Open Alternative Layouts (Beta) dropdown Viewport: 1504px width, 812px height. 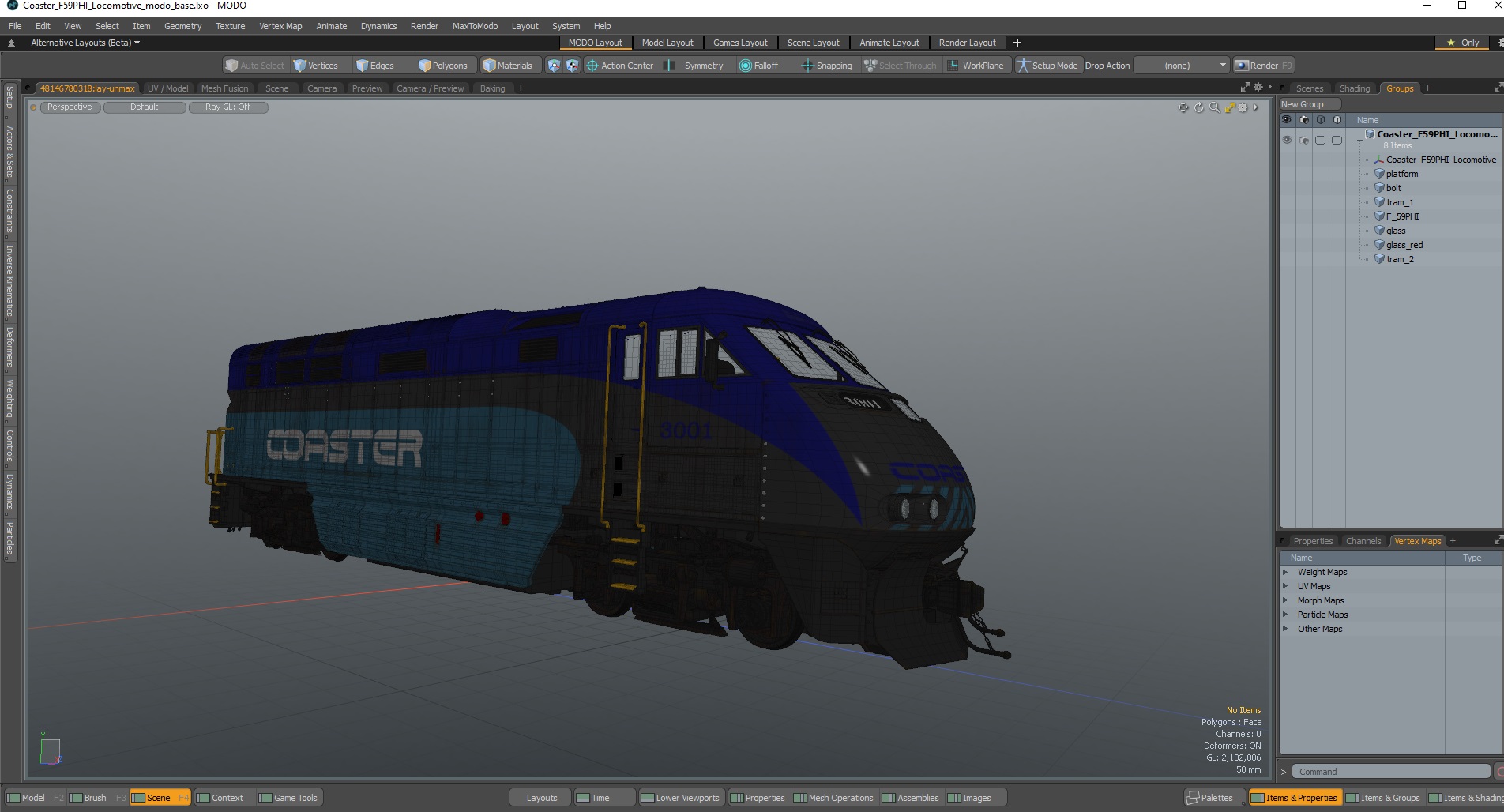click(x=85, y=43)
